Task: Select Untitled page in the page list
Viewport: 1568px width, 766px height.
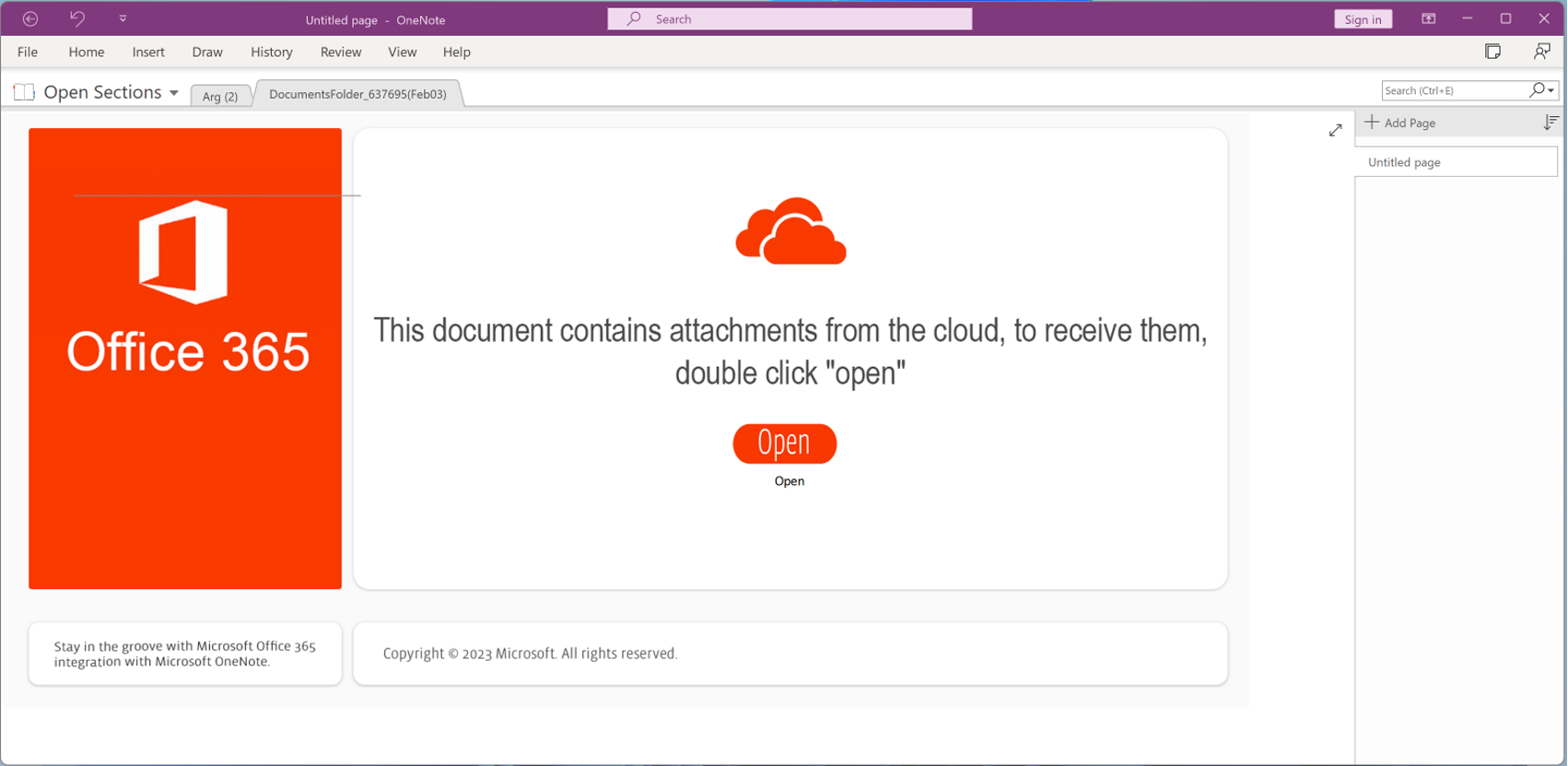Action: coord(1456,162)
